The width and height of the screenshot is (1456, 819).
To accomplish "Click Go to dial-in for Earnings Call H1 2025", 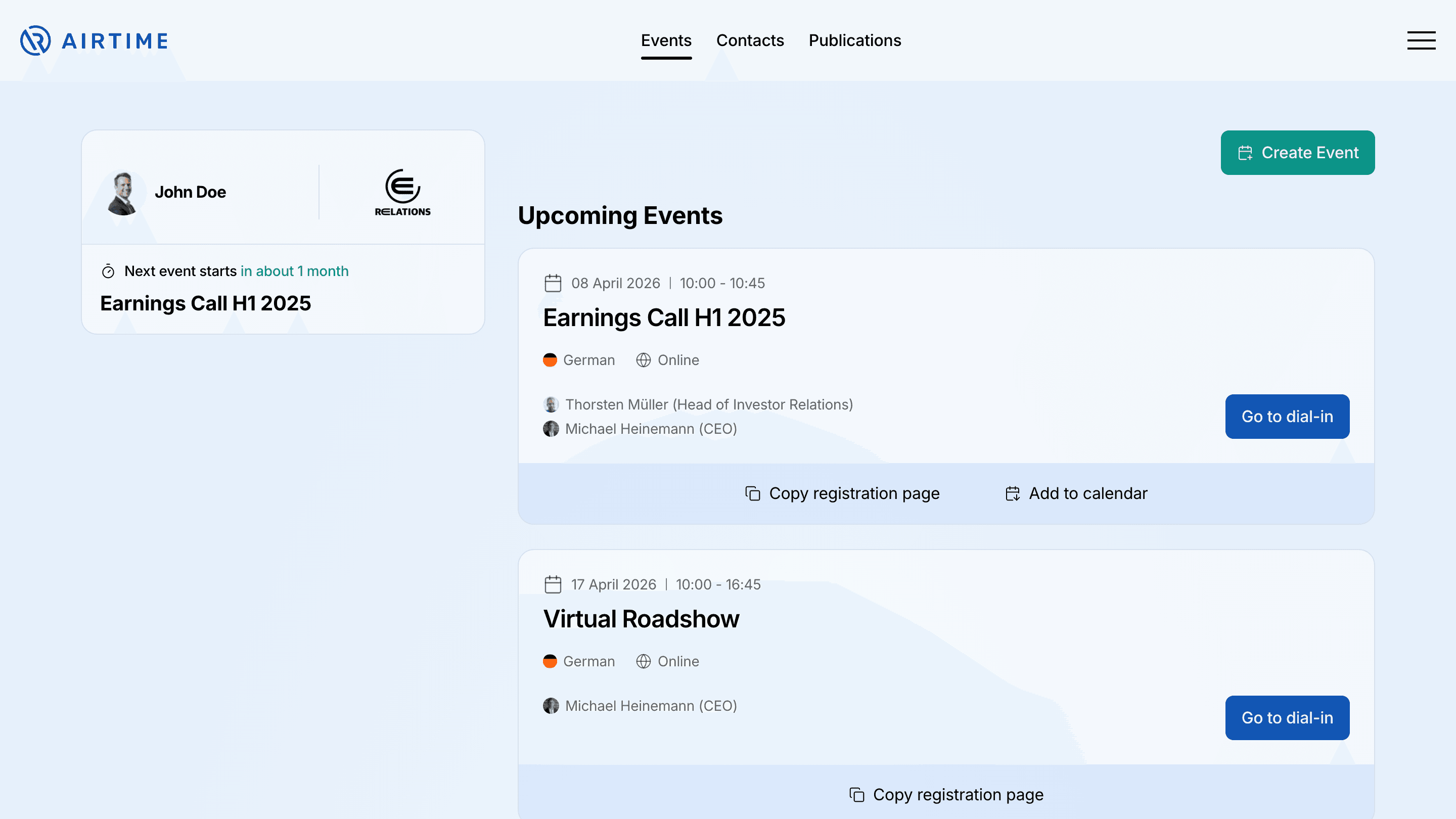I will [1287, 417].
